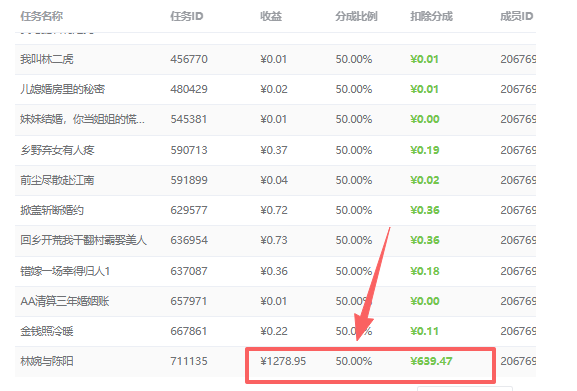Select task name 前尘尽散赴江南
This screenshot has width=577, height=391.
click(57, 180)
